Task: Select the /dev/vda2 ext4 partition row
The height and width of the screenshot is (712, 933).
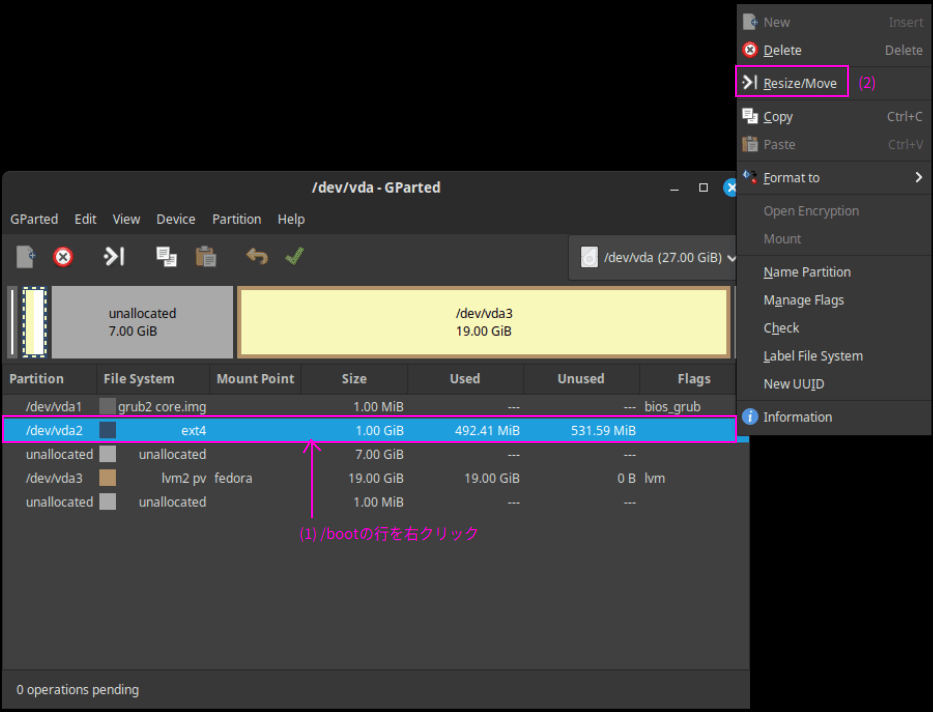Action: (x=369, y=430)
